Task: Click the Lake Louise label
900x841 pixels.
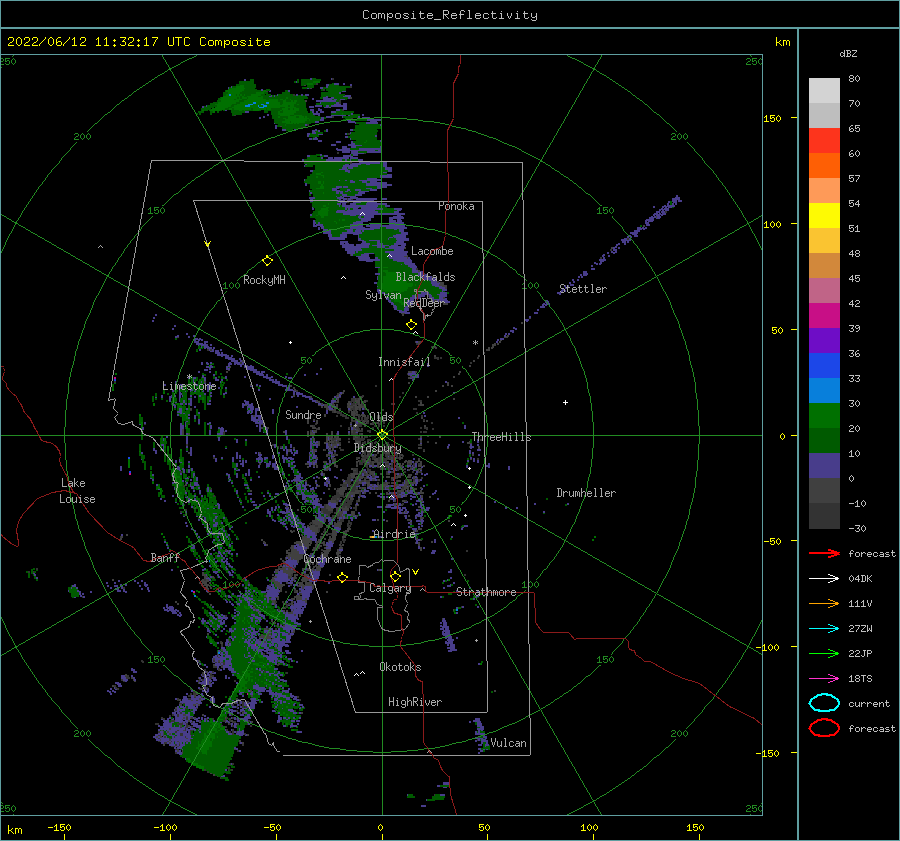Action: click(x=77, y=491)
